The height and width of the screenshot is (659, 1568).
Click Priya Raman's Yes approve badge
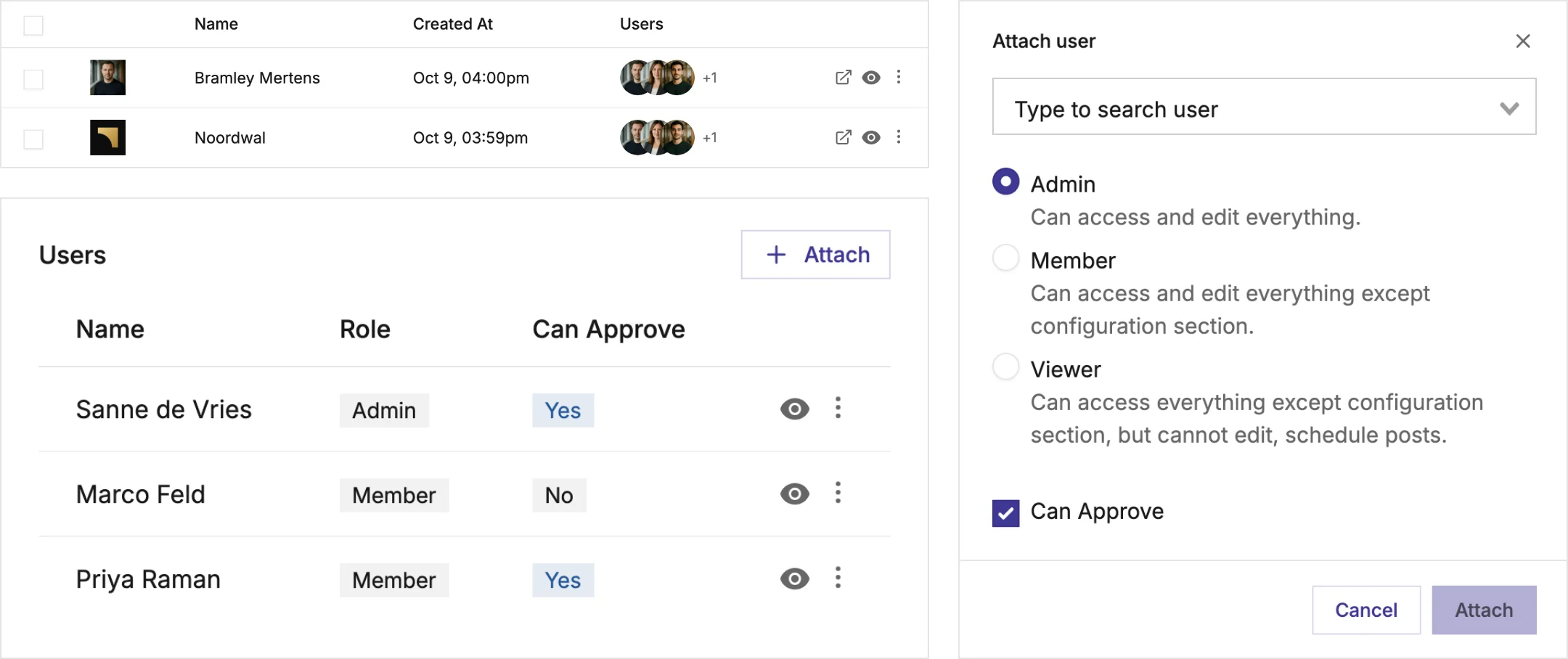(x=563, y=580)
